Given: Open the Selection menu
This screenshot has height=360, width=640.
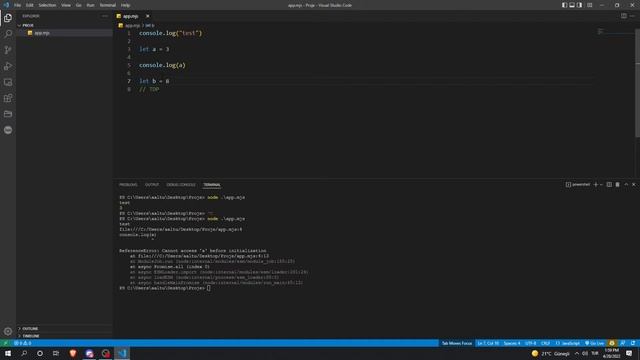Looking at the screenshot, I should [x=47, y=5].
